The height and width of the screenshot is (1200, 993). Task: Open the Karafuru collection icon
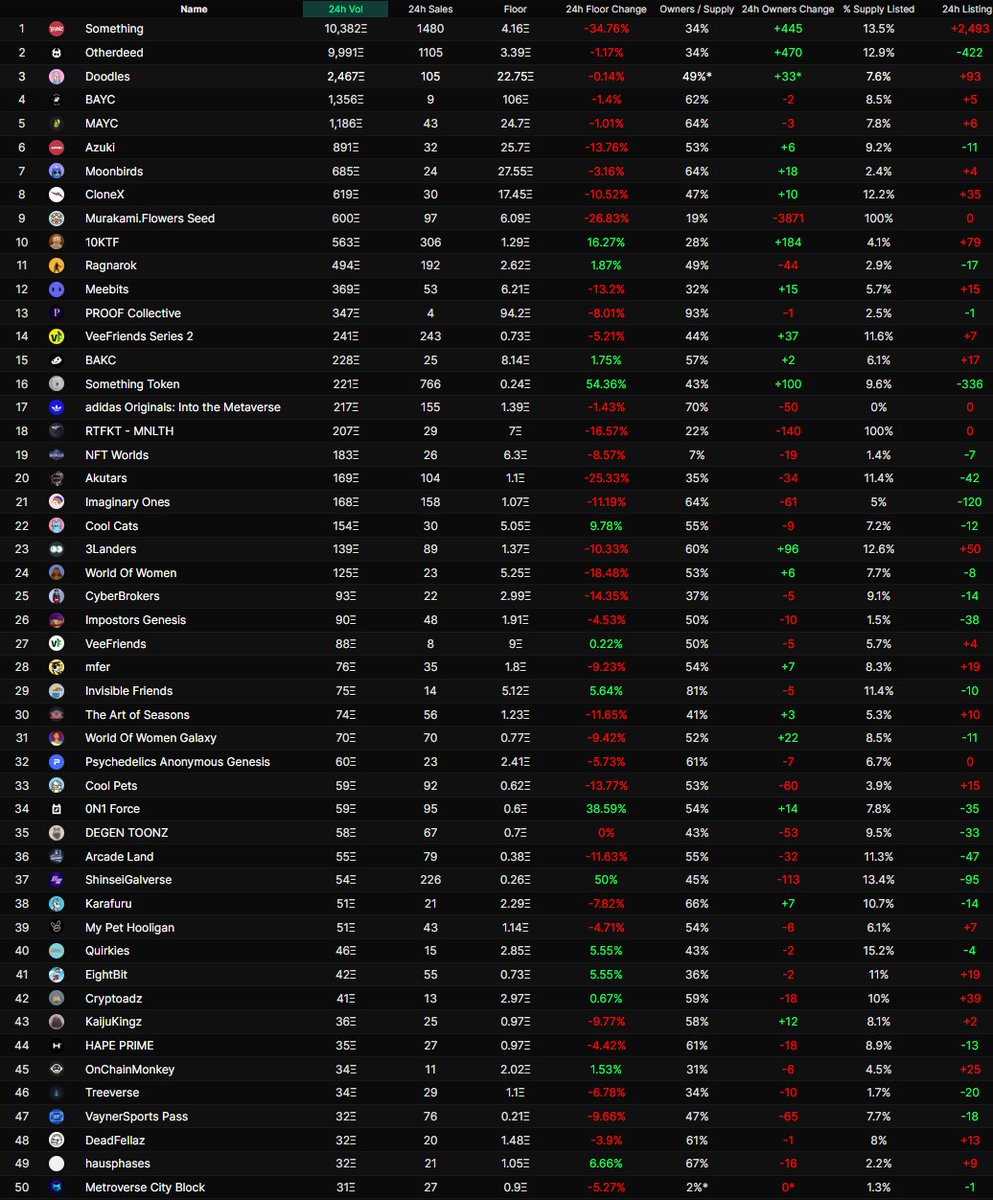click(57, 904)
